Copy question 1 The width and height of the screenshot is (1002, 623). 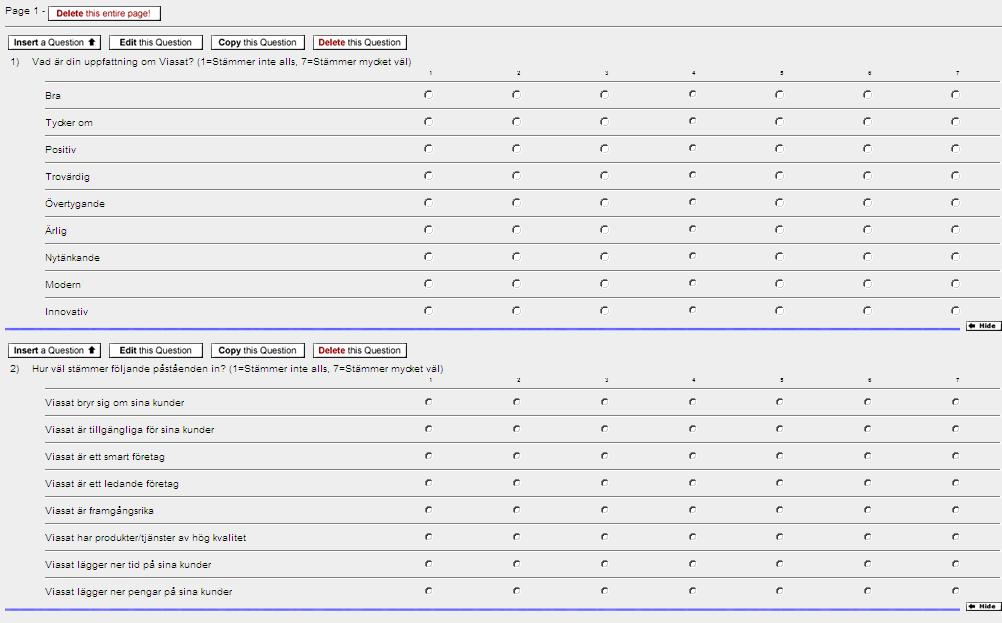[x=258, y=43]
